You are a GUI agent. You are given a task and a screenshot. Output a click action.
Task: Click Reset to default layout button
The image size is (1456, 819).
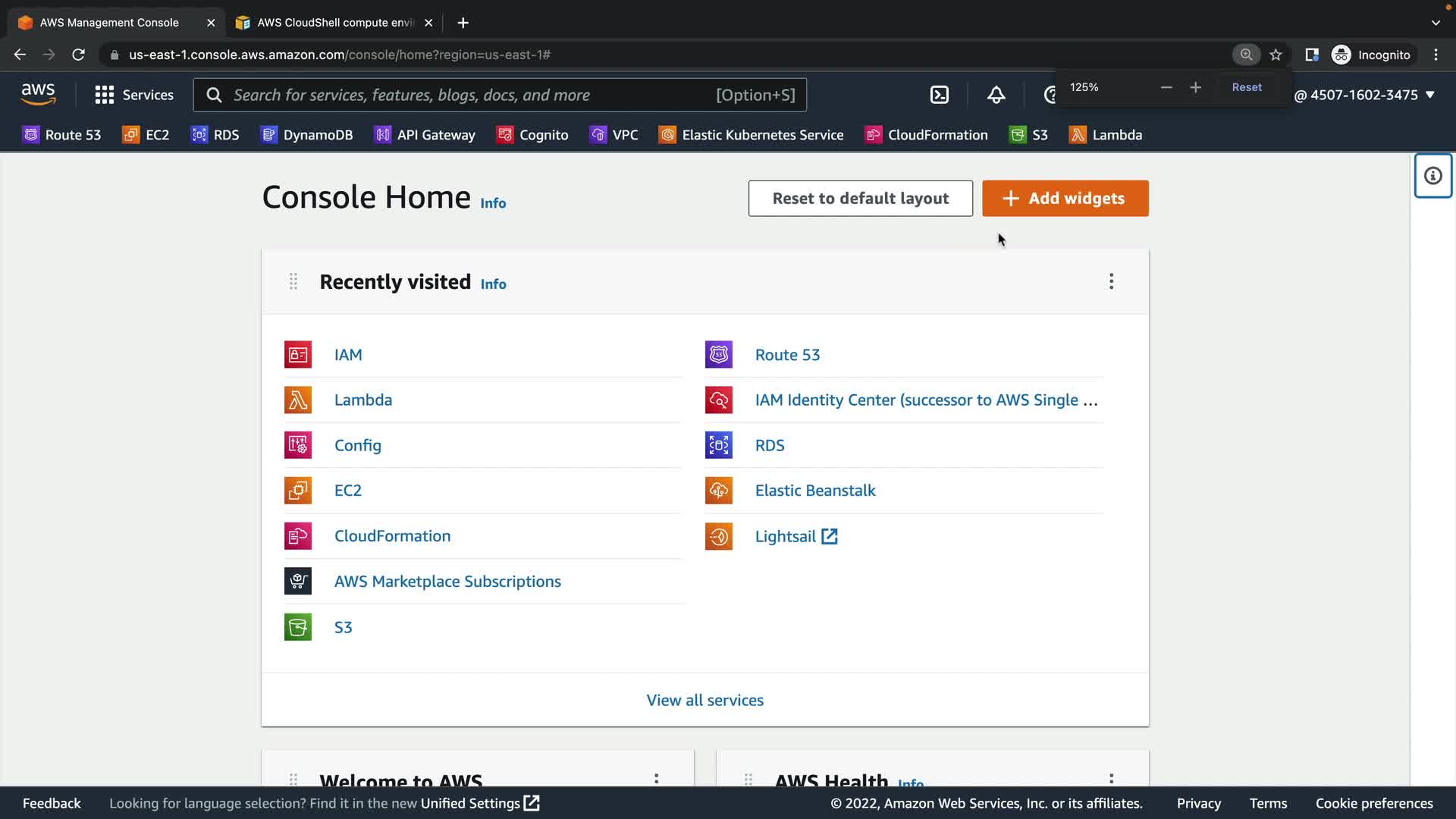[x=860, y=198]
